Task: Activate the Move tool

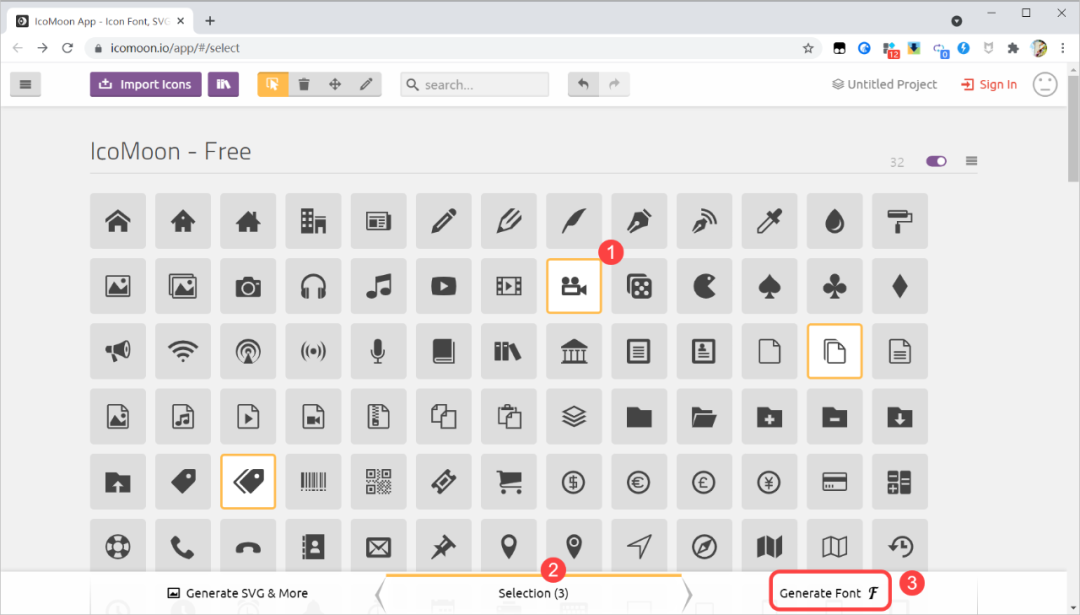Action: (335, 84)
